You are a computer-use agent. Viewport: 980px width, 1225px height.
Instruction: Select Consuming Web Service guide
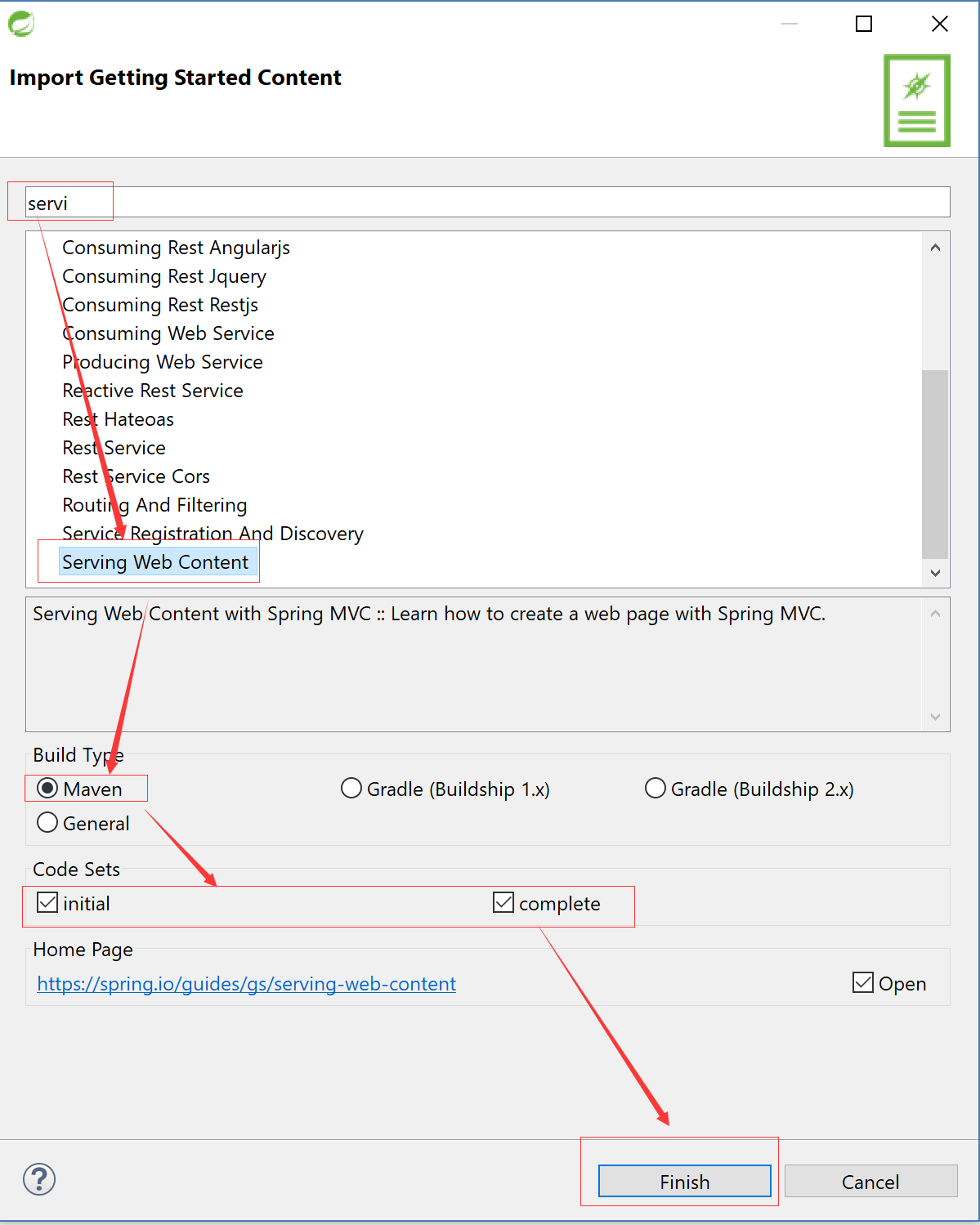click(x=168, y=333)
